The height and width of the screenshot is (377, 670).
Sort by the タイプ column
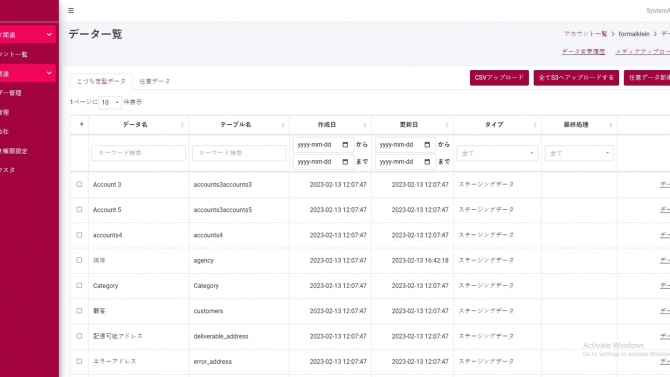497,125
